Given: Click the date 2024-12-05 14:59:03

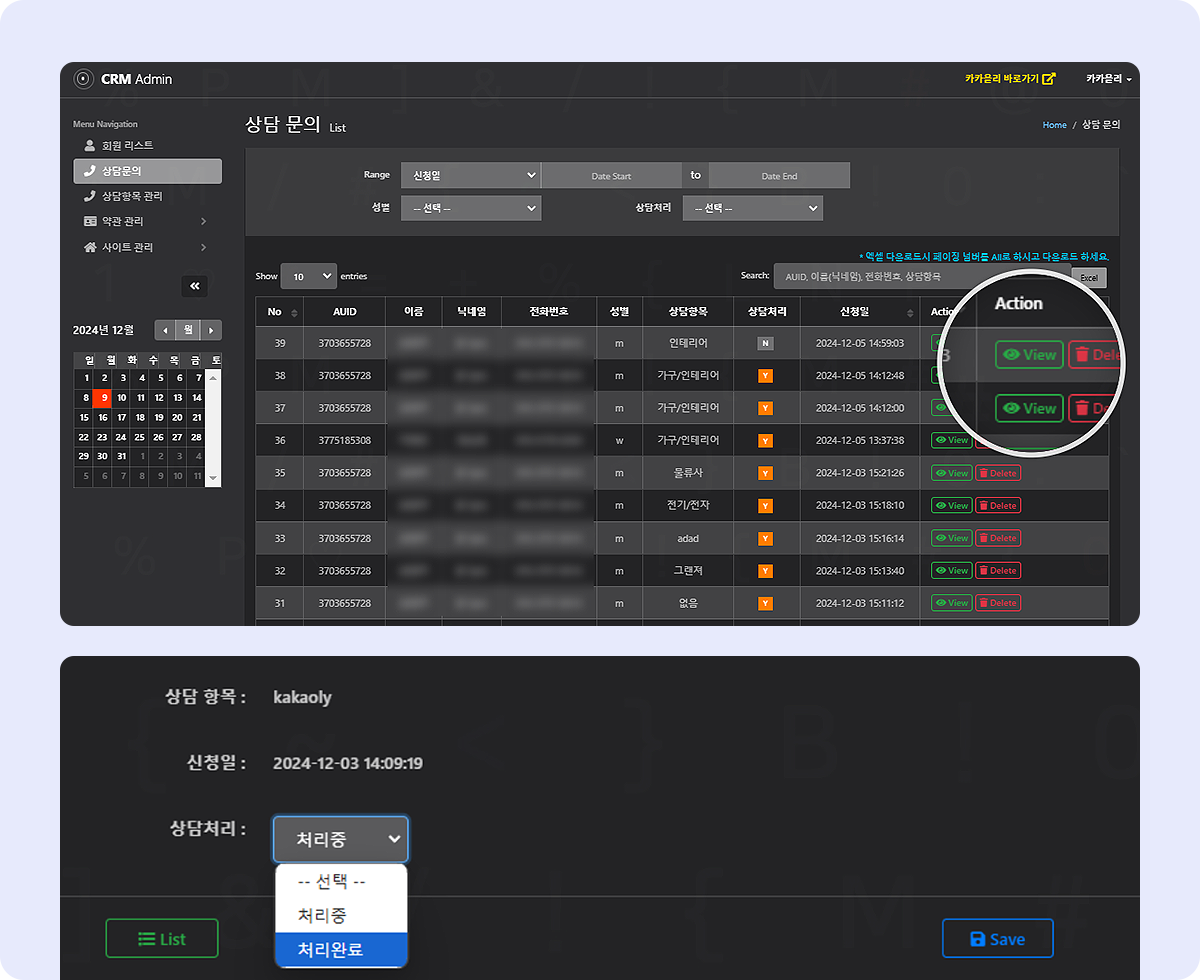Looking at the screenshot, I should (x=860, y=343).
